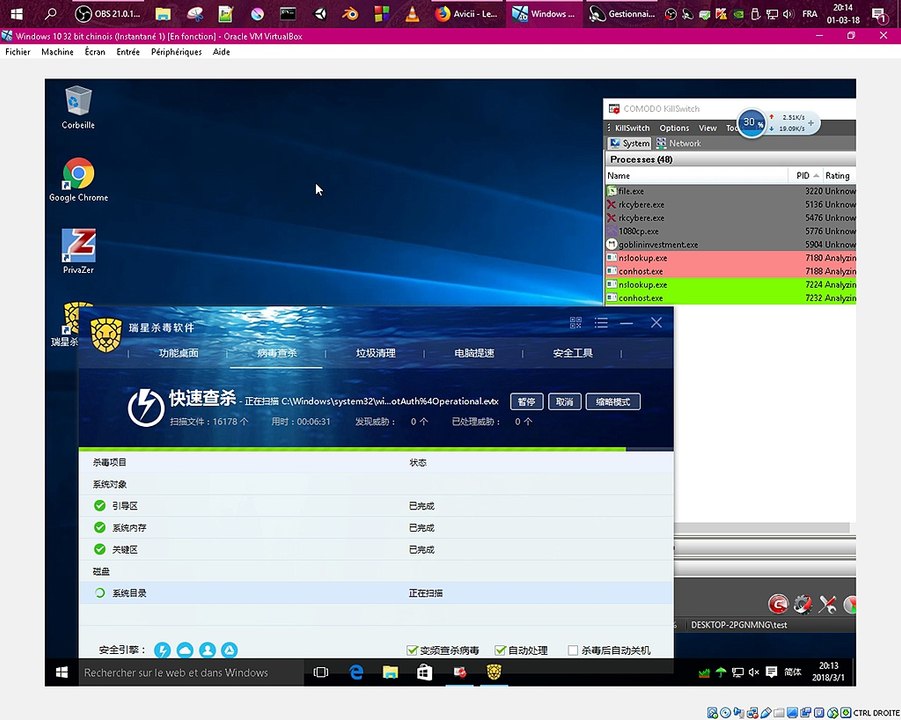Image resolution: width=901 pixels, height=720 pixels.
Task: Click the muted speaker tray icon in guest
Action: click(754, 672)
